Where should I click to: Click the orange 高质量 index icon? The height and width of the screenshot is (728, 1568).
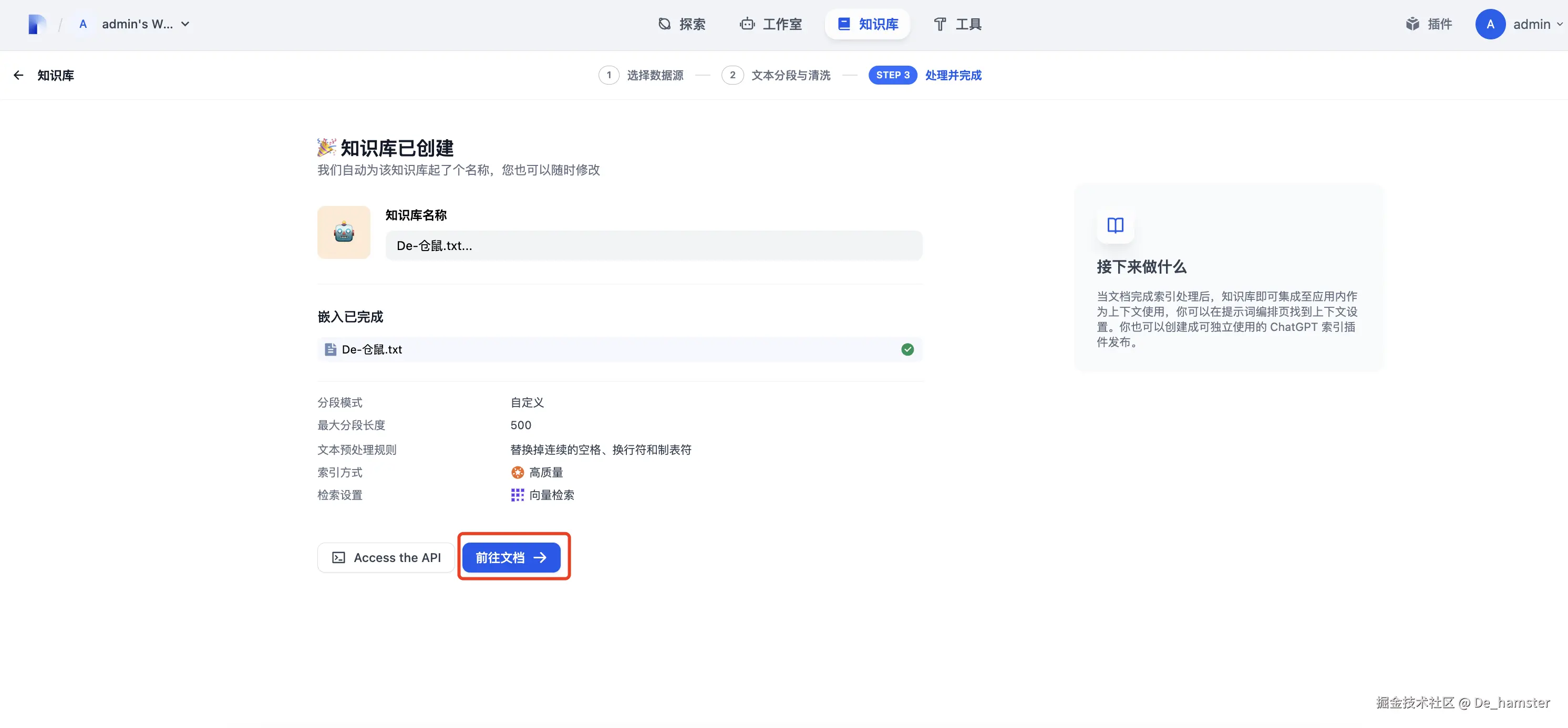point(518,472)
